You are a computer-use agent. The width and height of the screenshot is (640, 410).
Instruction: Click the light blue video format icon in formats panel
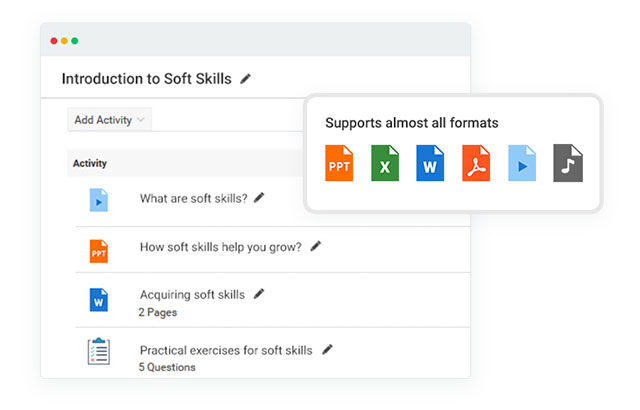click(x=522, y=164)
